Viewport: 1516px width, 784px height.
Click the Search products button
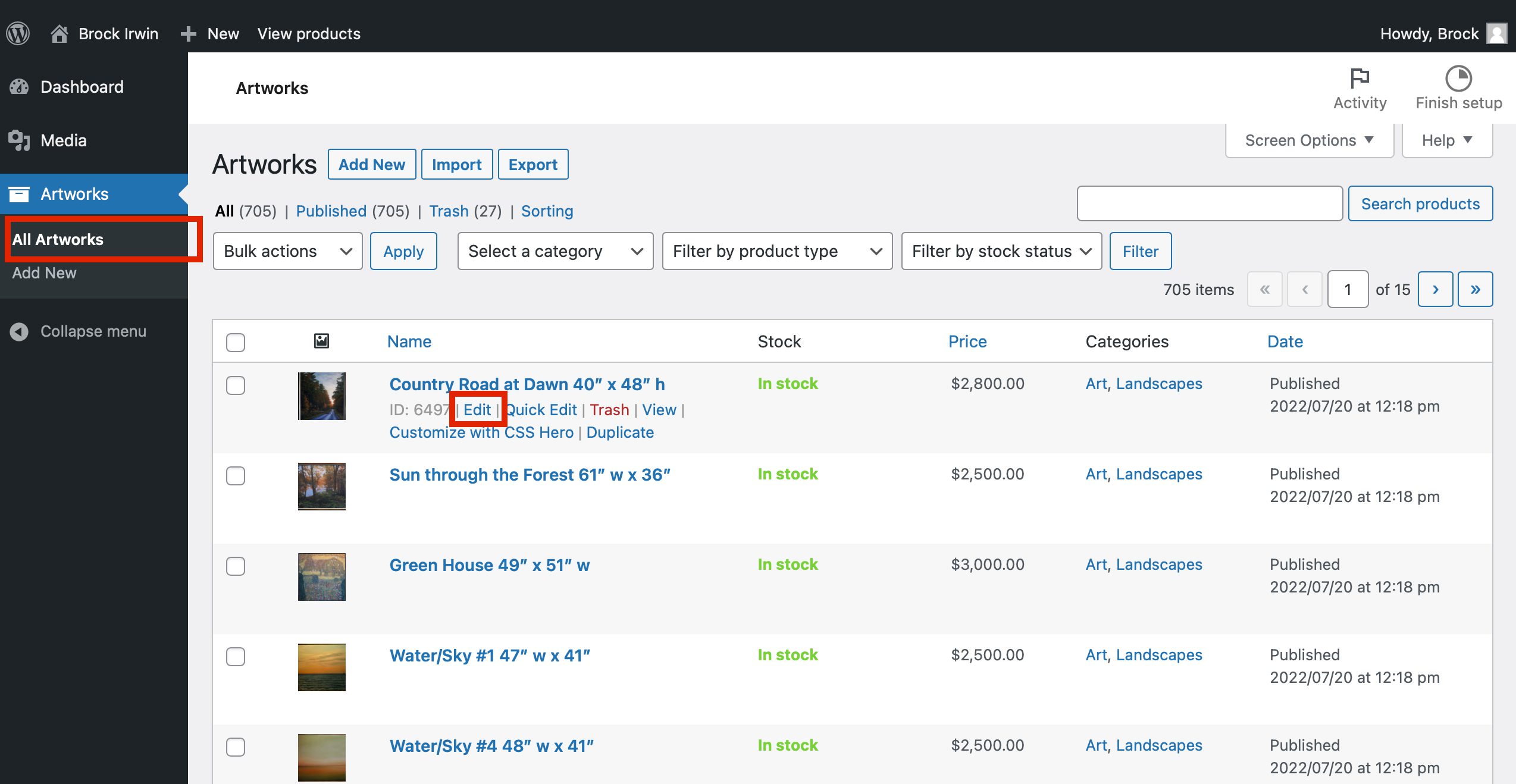click(1420, 203)
